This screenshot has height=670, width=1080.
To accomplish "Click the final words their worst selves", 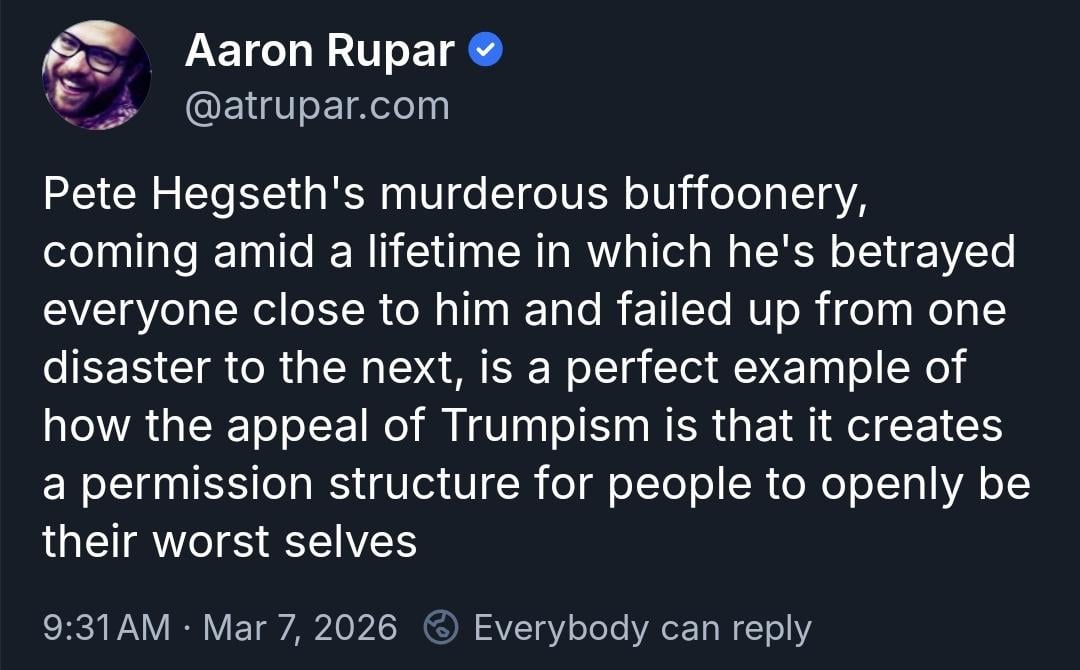I will click(229, 541).
